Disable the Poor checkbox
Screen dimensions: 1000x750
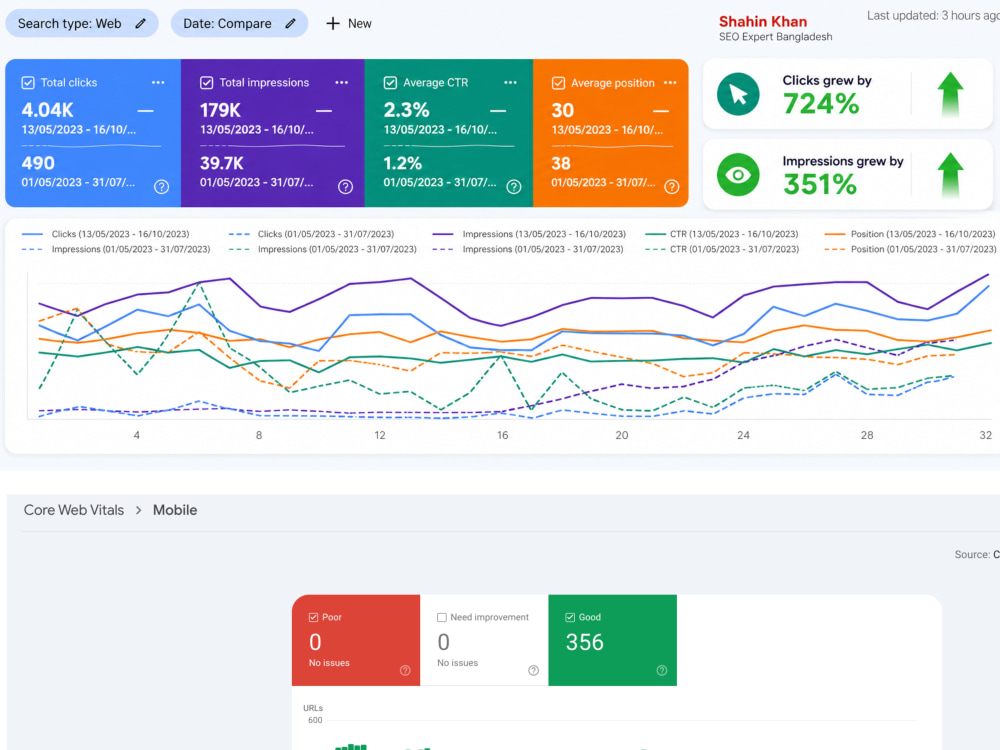tap(313, 617)
